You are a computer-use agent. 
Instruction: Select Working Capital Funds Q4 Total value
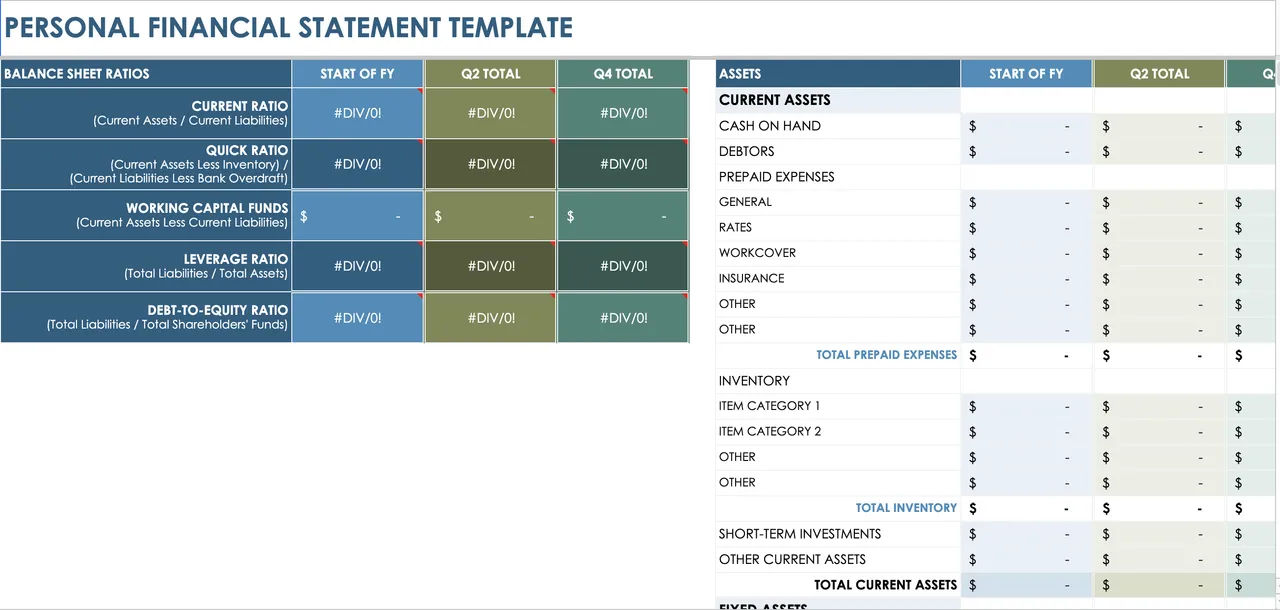click(x=622, y=215)
